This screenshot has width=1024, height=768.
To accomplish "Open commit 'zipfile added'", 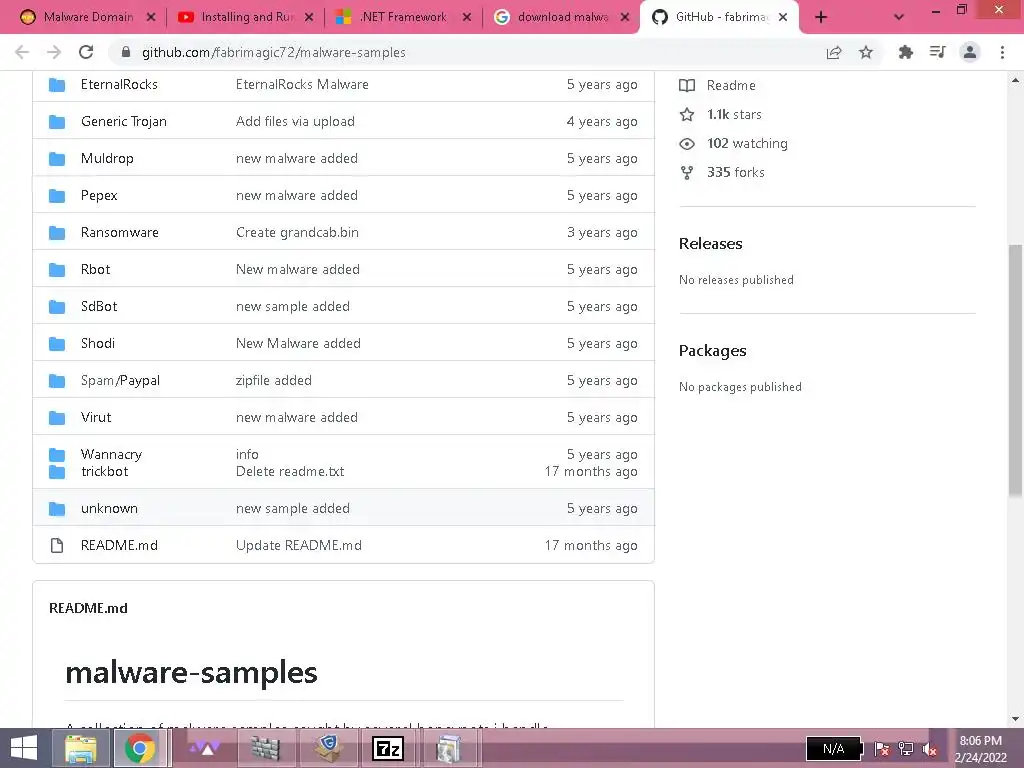I will [274, 380].
